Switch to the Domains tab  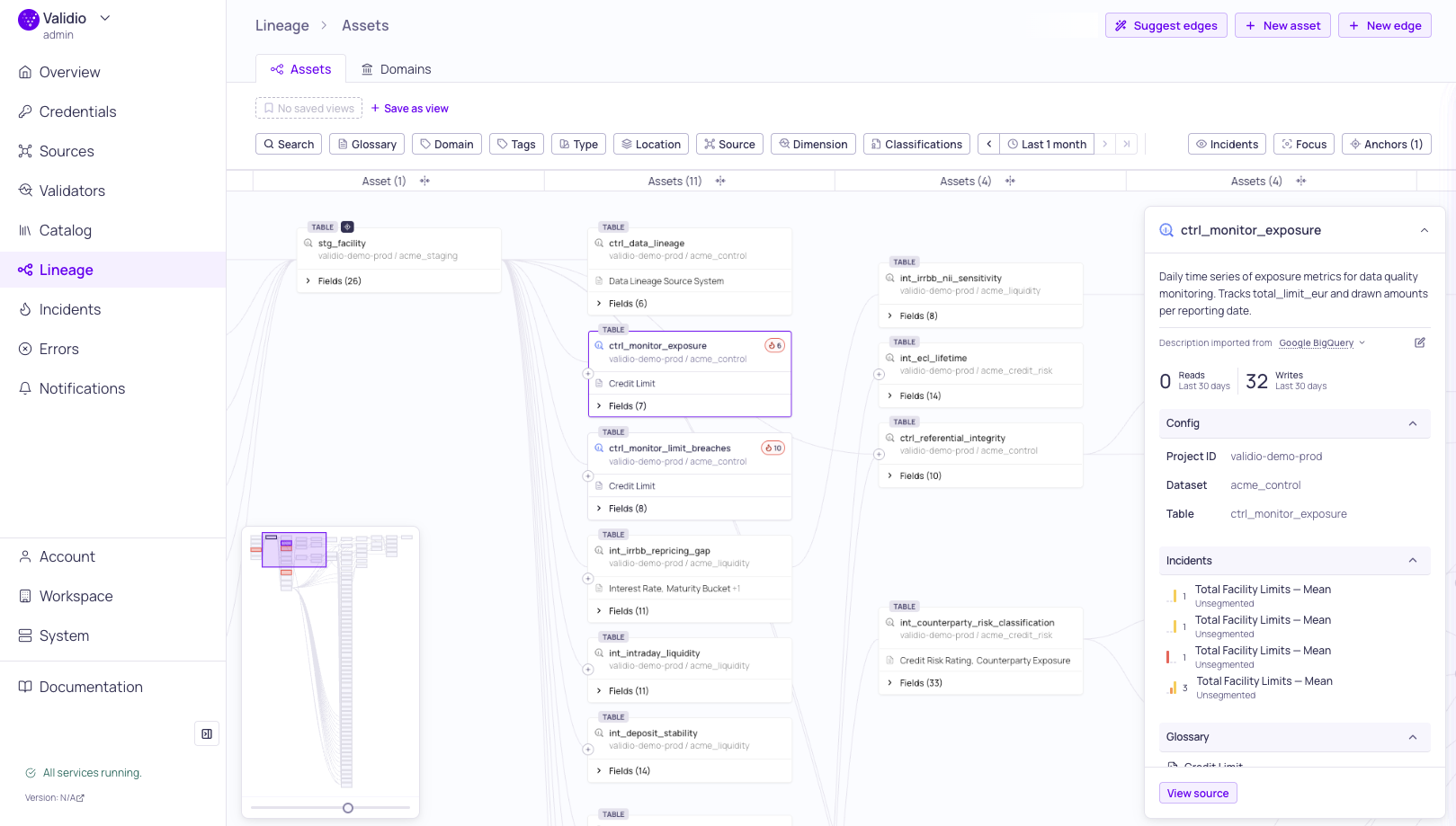click(396, 69)
